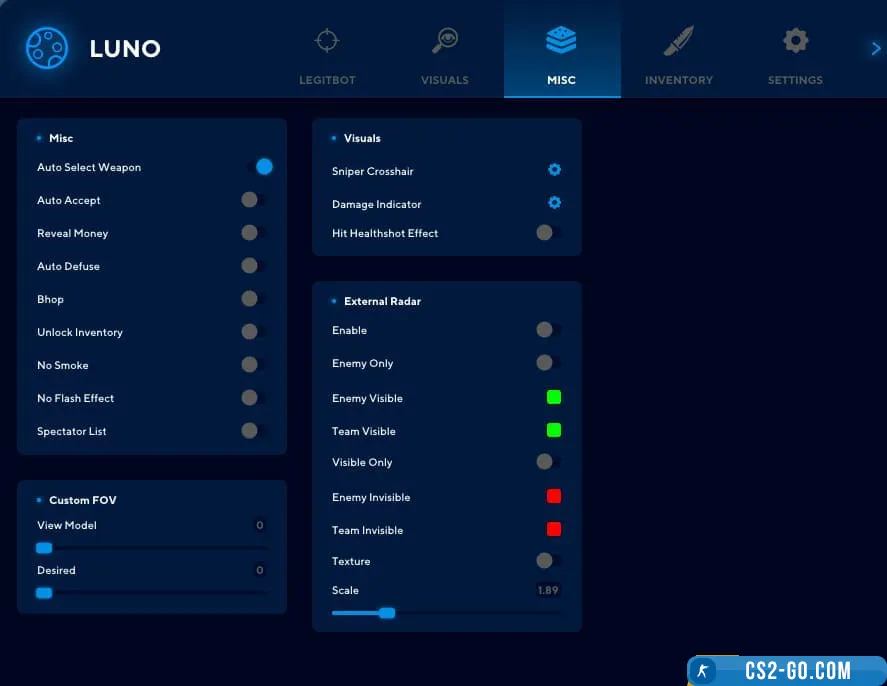Open the Inventory knife icon

[678, 41]
